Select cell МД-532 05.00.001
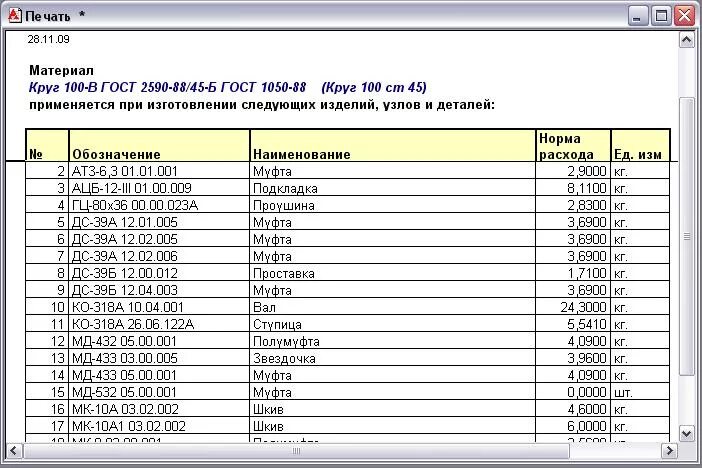Screen dimensions: 702x468 159,392
